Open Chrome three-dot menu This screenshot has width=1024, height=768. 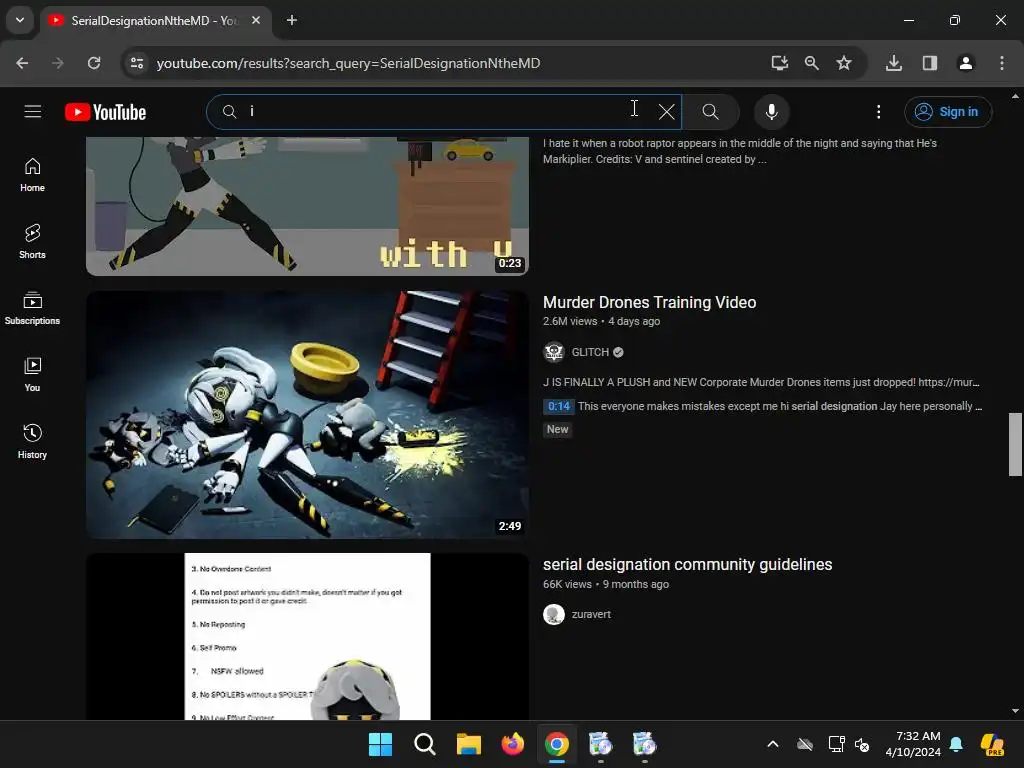click(1002, 63)
